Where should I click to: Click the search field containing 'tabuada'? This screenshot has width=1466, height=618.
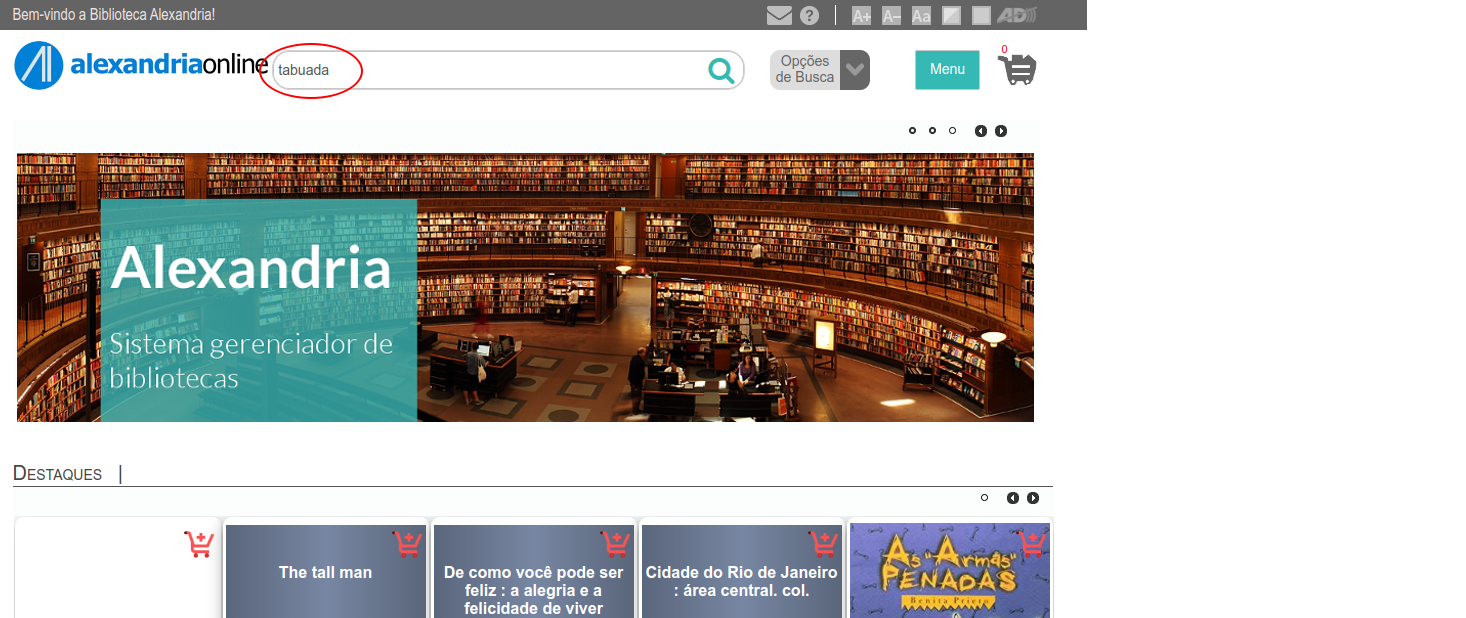490,70
